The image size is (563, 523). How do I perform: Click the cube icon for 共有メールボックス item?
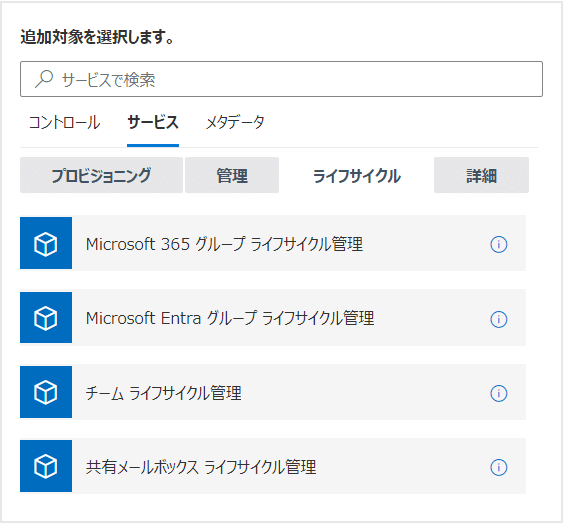(x=46, y=466)
